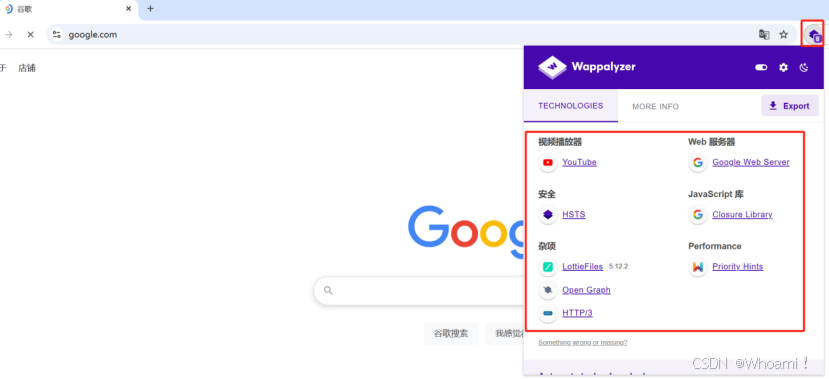Viewport: 829px width, 379px height.
Task: Click the YouTube red logo icon
Action: point(548,162)
